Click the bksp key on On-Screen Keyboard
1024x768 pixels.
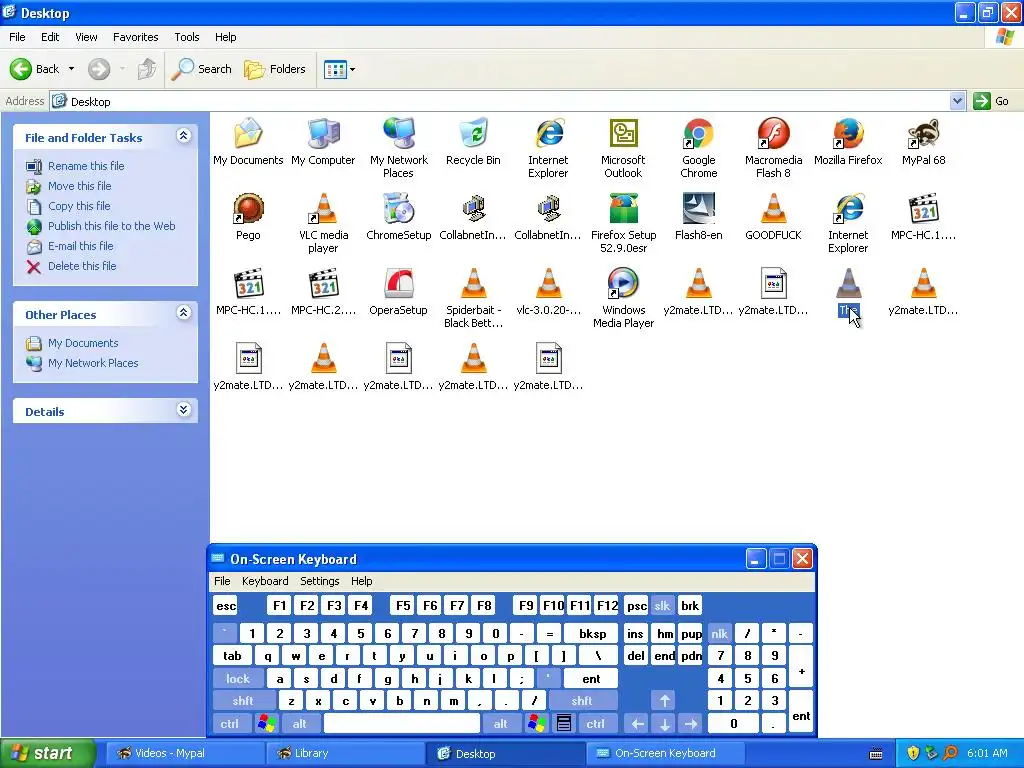(592, 633)
